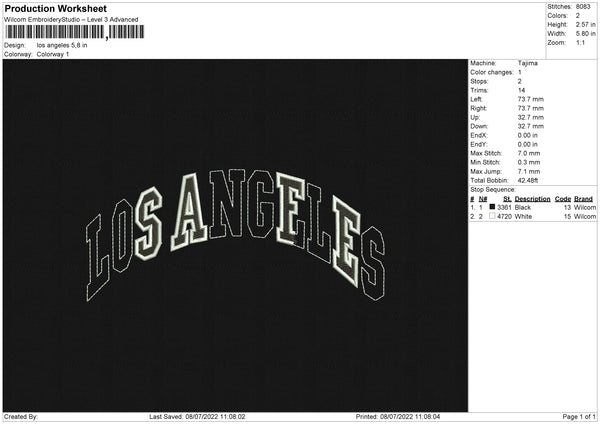Image resolution: width=600 pixels, height=424 pixels.
Task: Click the black color swatch in row 1
Action: [x=492, y=207]
